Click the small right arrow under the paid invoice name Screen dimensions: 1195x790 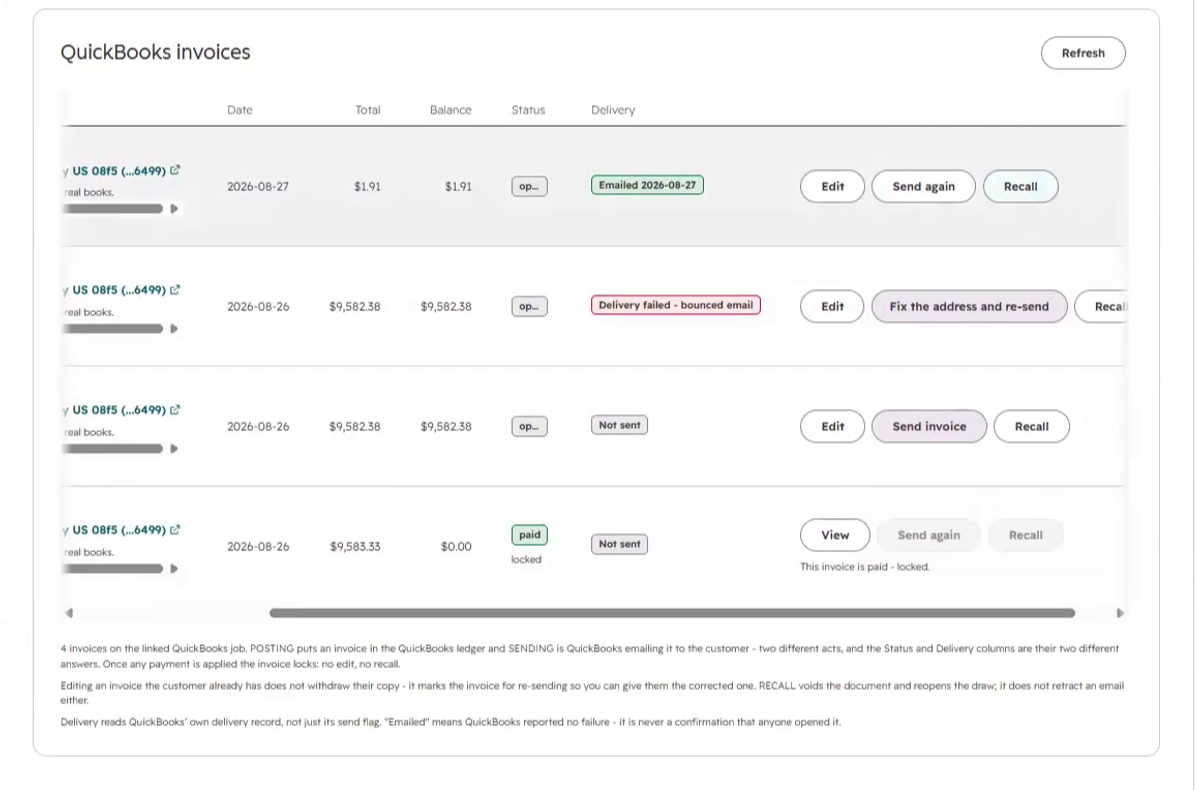click(x=174, y=568)
